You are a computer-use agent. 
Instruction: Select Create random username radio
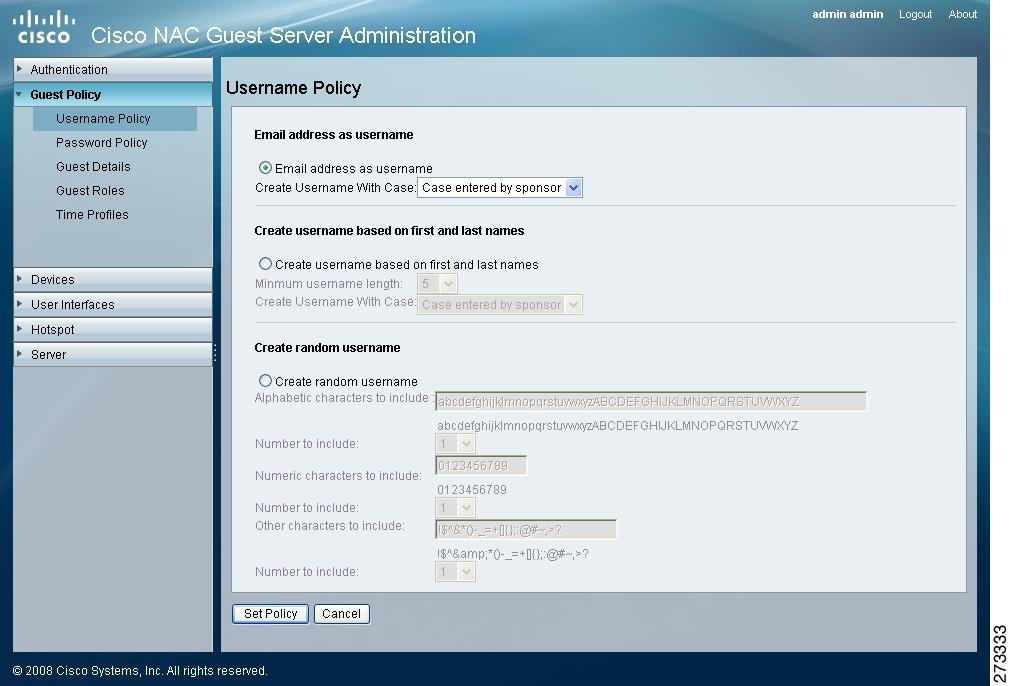pos(265,381)
